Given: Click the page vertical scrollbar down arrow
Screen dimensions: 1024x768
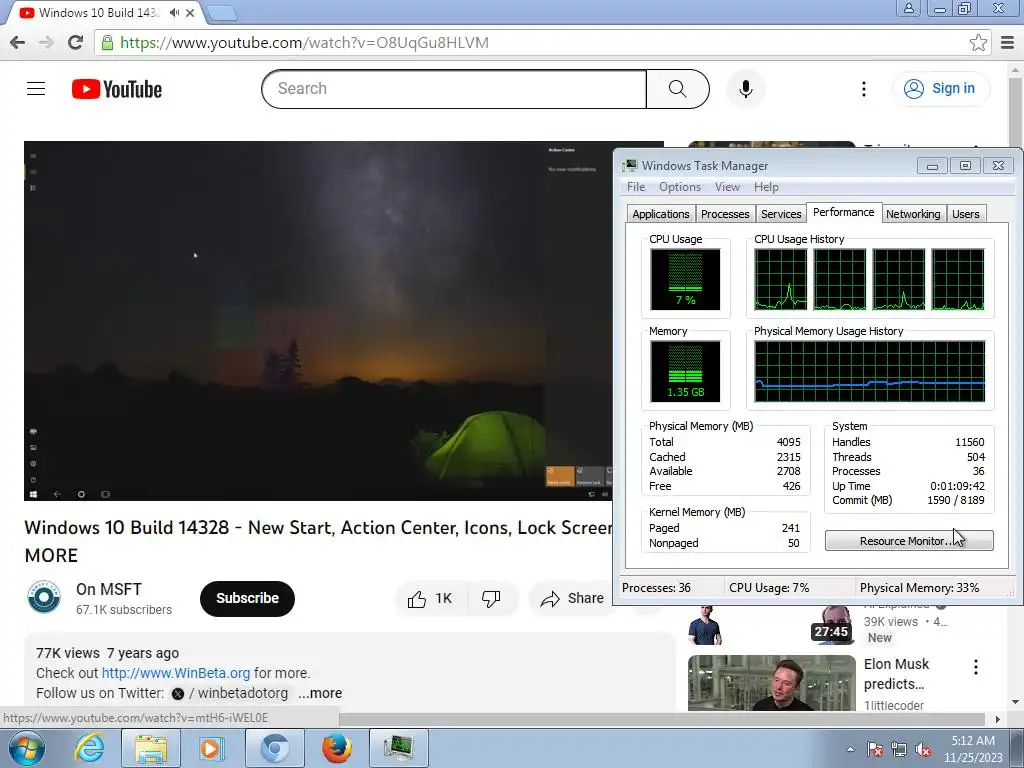Looking at the screenshot, I should (1016, 702).
